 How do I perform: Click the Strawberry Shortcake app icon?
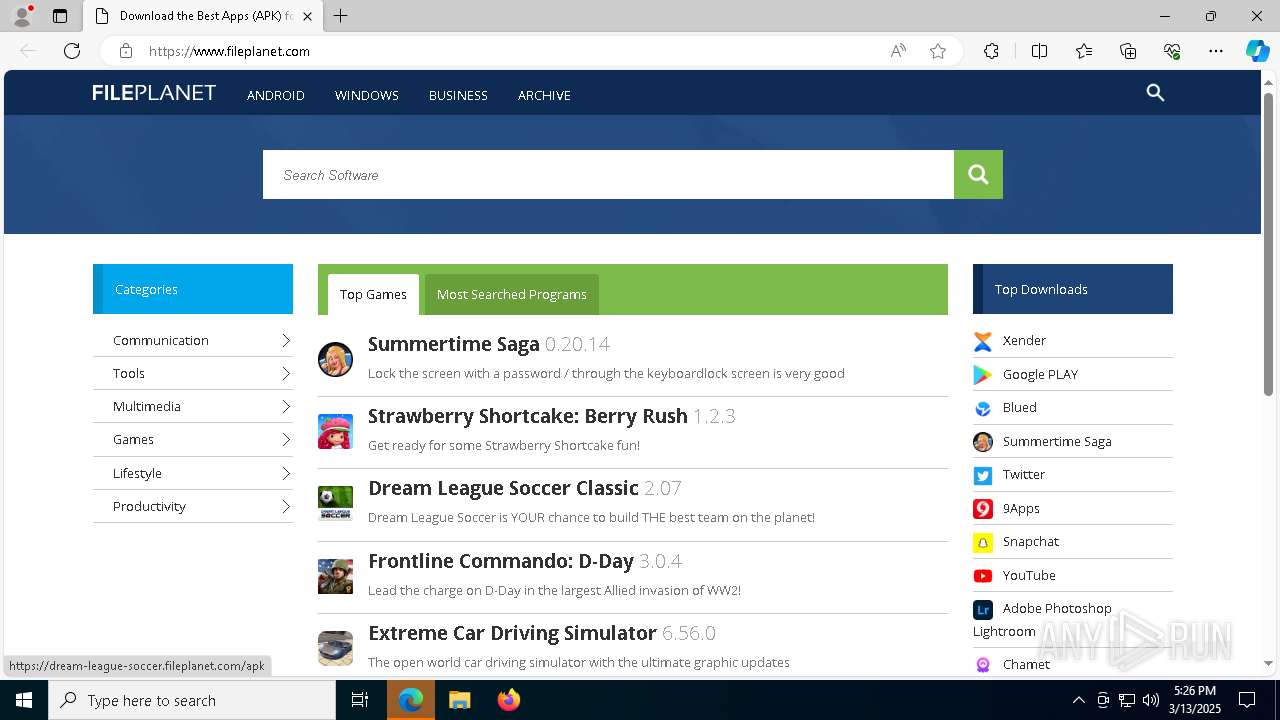point(335,431)
